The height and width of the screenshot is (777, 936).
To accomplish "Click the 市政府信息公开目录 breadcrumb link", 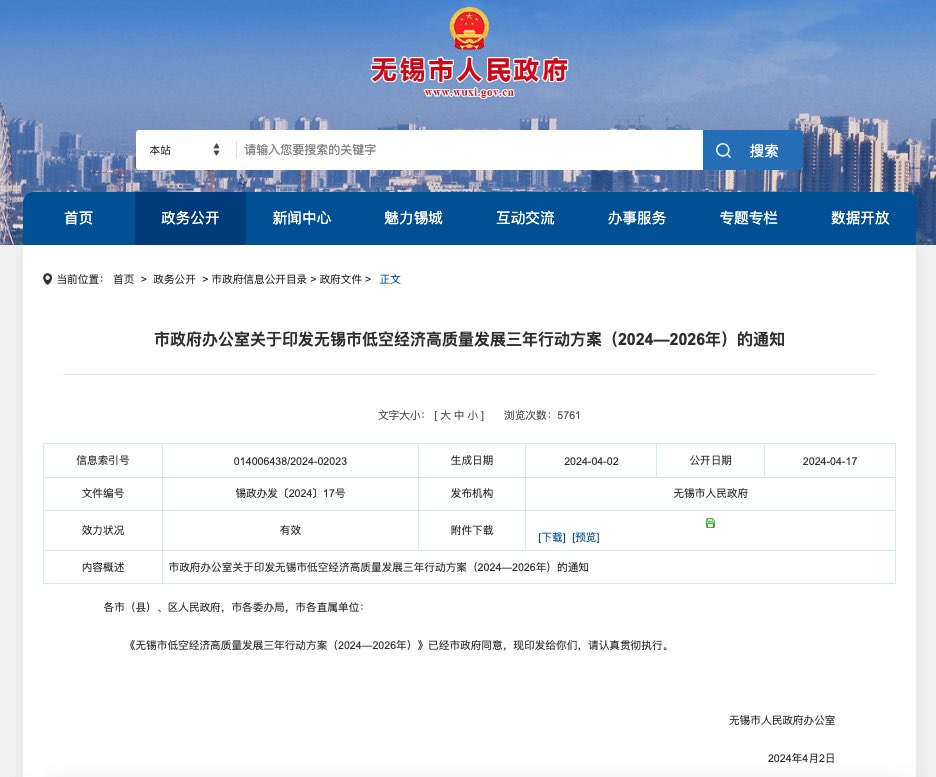I will tap(259, 279).
